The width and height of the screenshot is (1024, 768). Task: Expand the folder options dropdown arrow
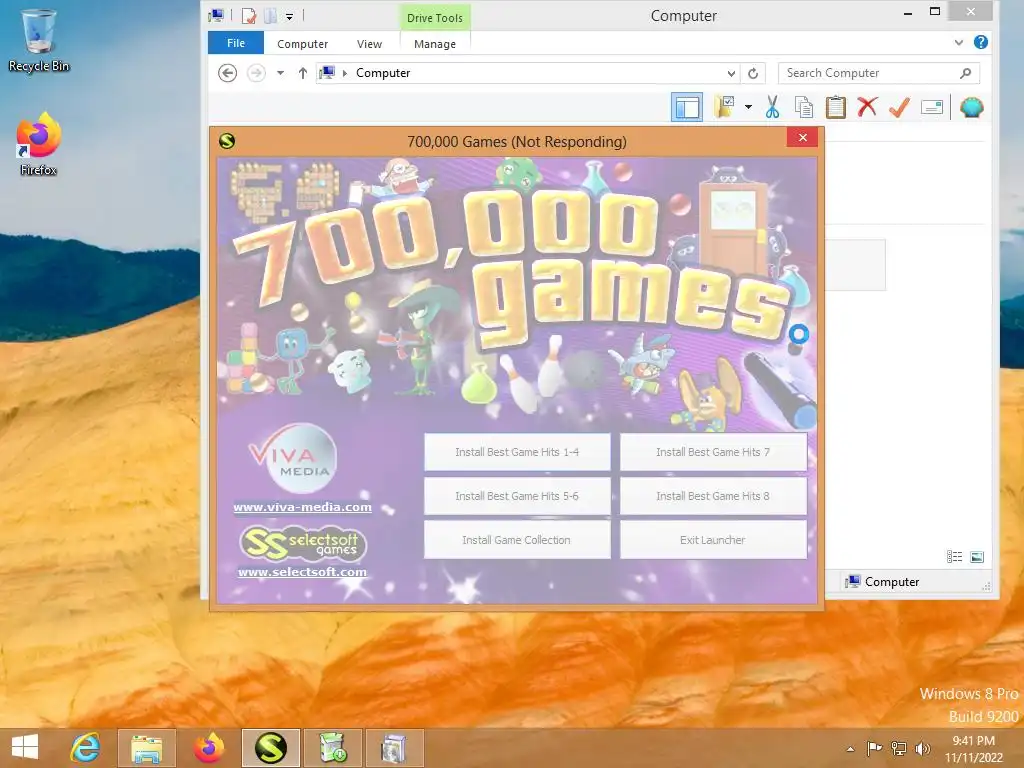coord(748,106)
